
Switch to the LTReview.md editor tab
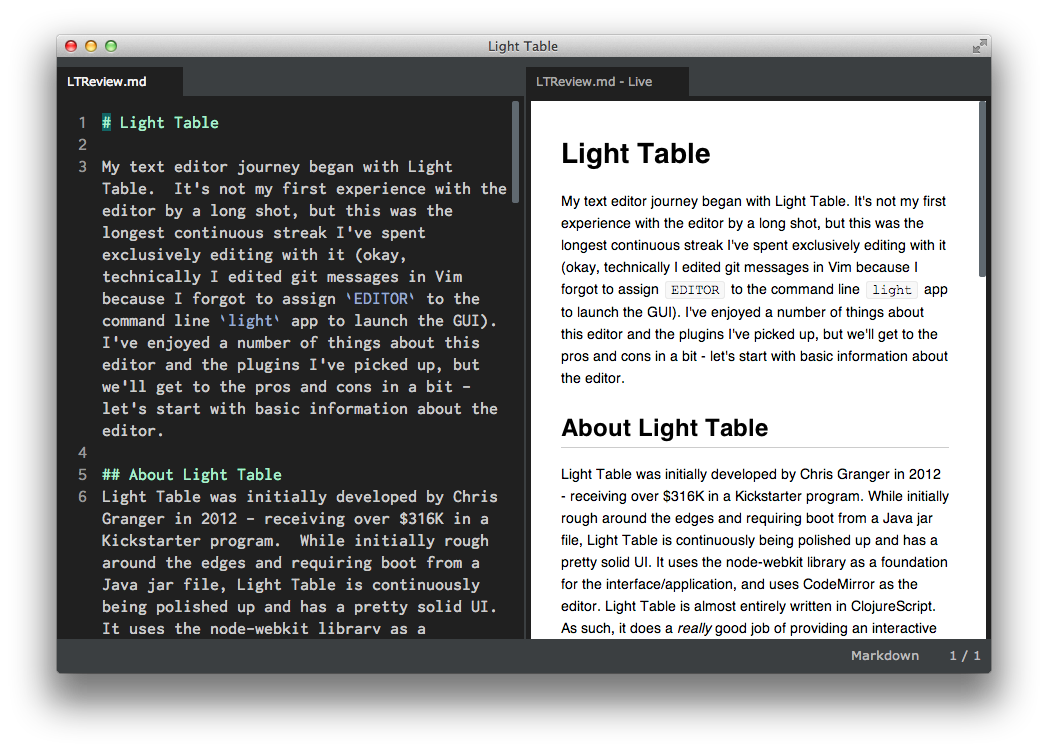[x=107, y=82]
